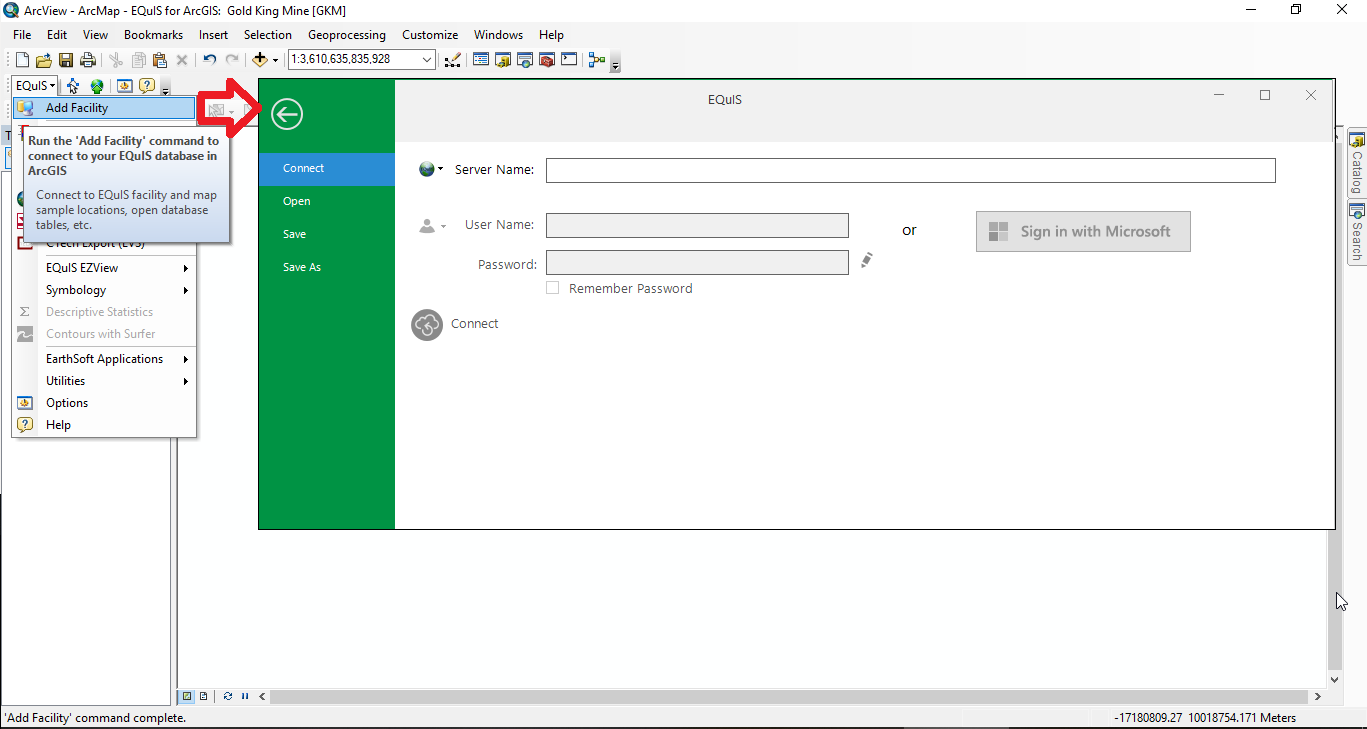Click the Connect cloud icon
This screenshot has width=1367, height=729.
click(x=427, y=324)
